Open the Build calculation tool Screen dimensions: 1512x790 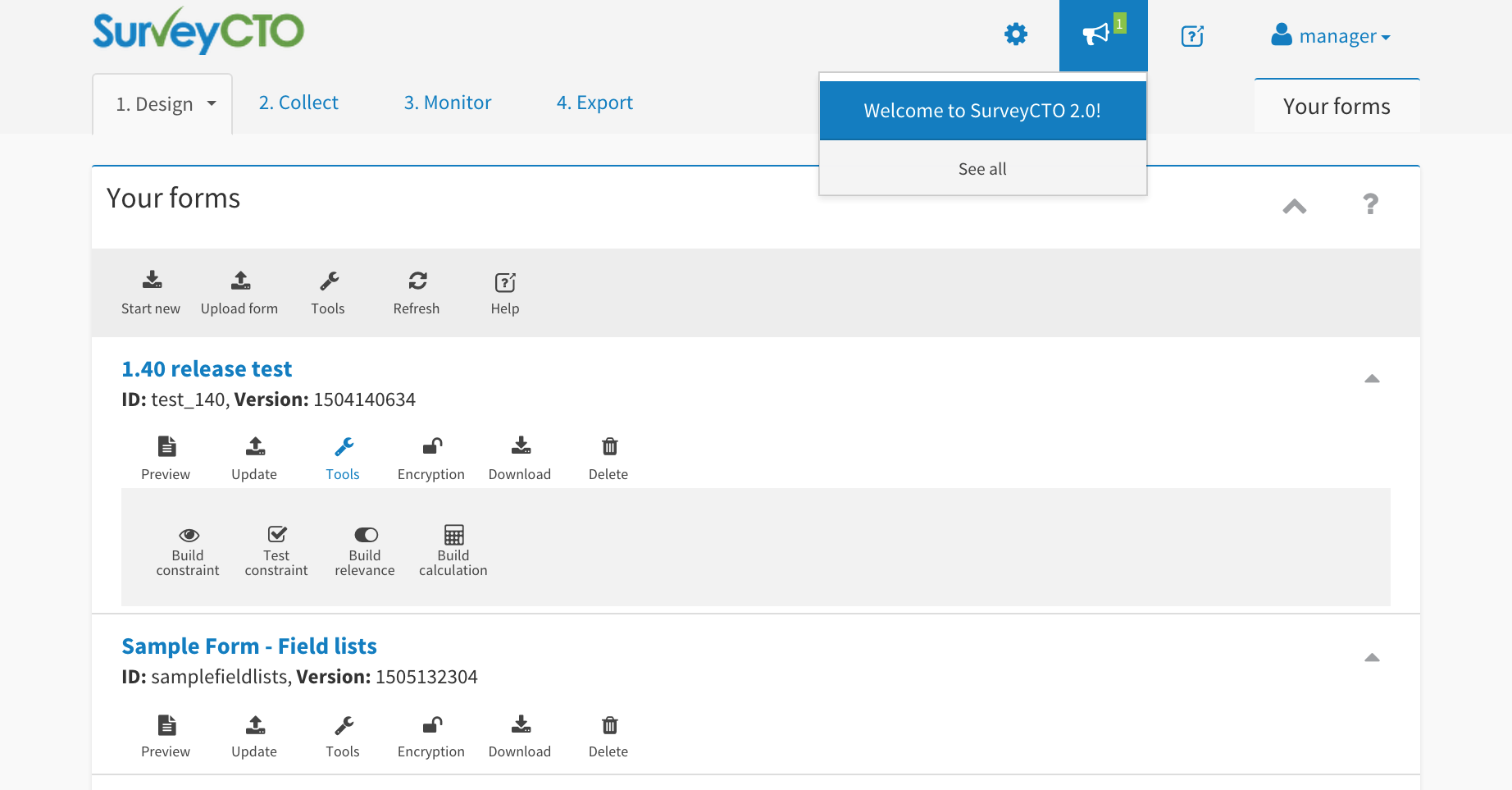[453, 548]
